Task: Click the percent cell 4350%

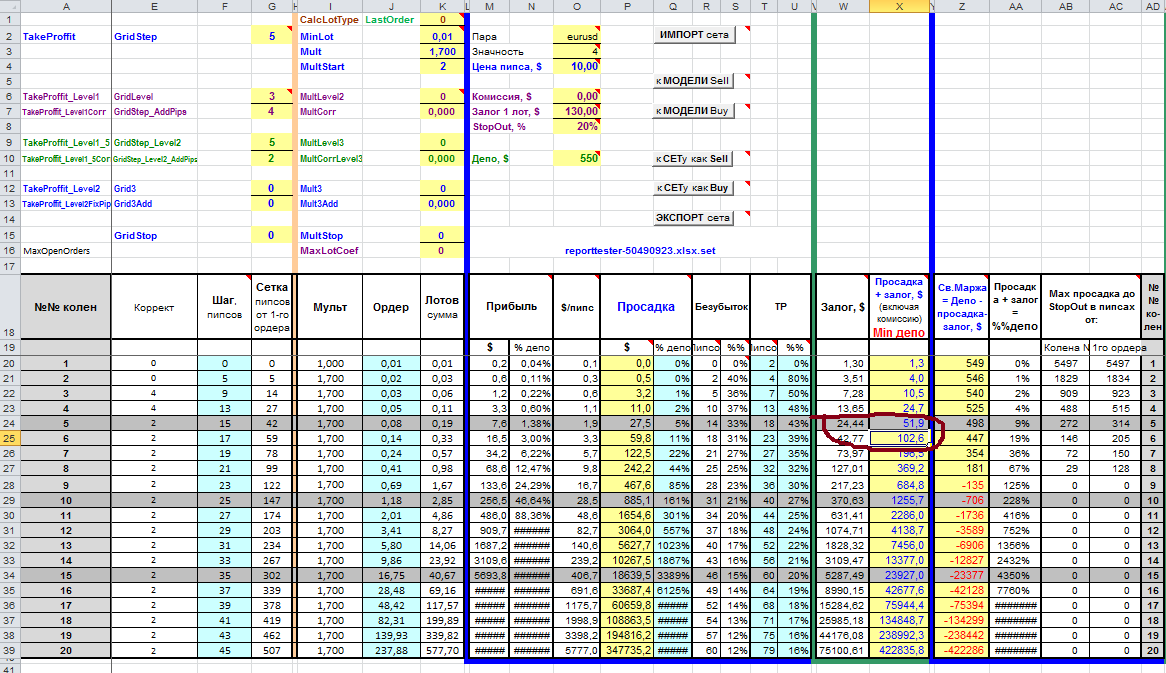Action: pyautogui.click(x=1015, y=575)
